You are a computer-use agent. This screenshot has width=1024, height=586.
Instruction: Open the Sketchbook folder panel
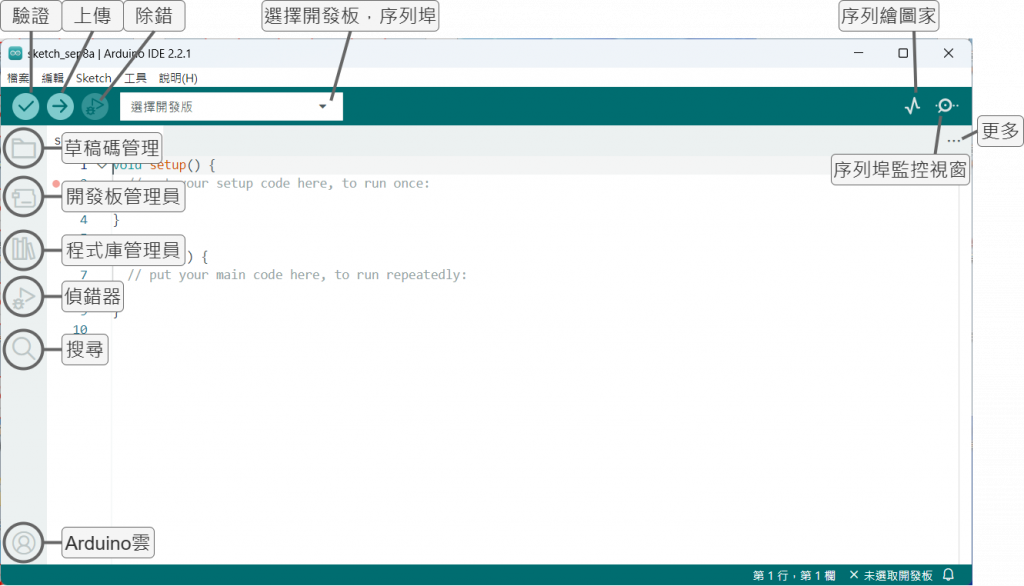(x=24, y=148)
